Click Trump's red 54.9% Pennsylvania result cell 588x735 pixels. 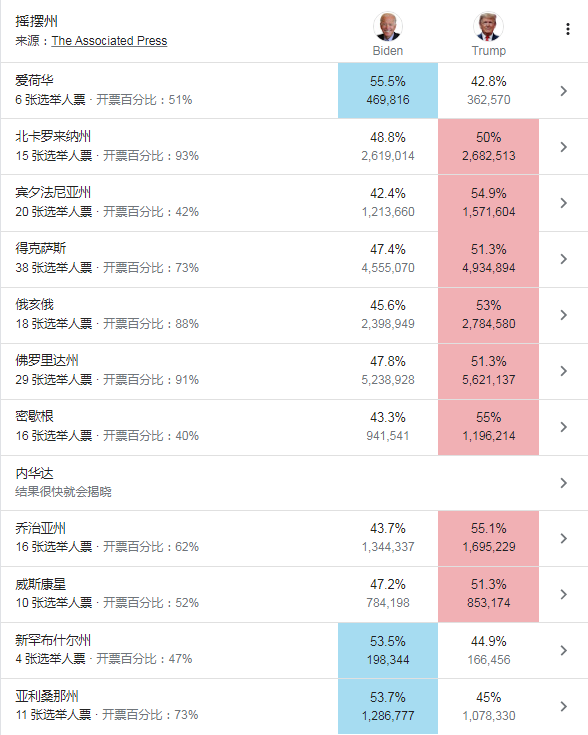pyautogui.click(x=488, y=202)
